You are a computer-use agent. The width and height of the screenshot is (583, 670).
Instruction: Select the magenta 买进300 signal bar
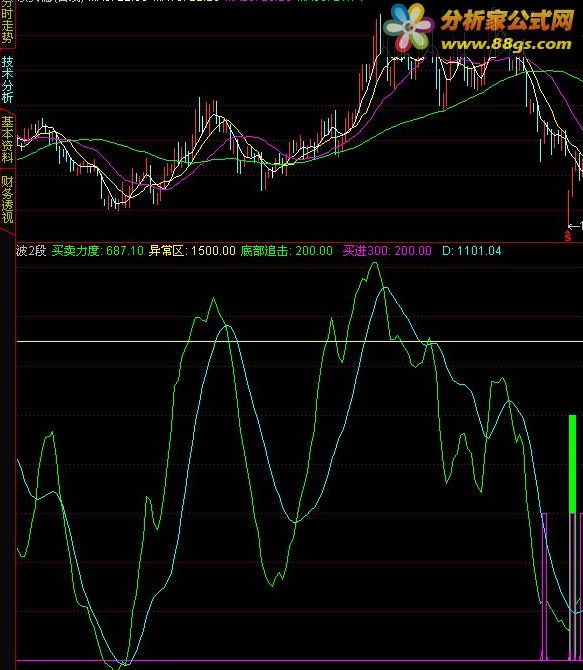[x=544, y=586]
